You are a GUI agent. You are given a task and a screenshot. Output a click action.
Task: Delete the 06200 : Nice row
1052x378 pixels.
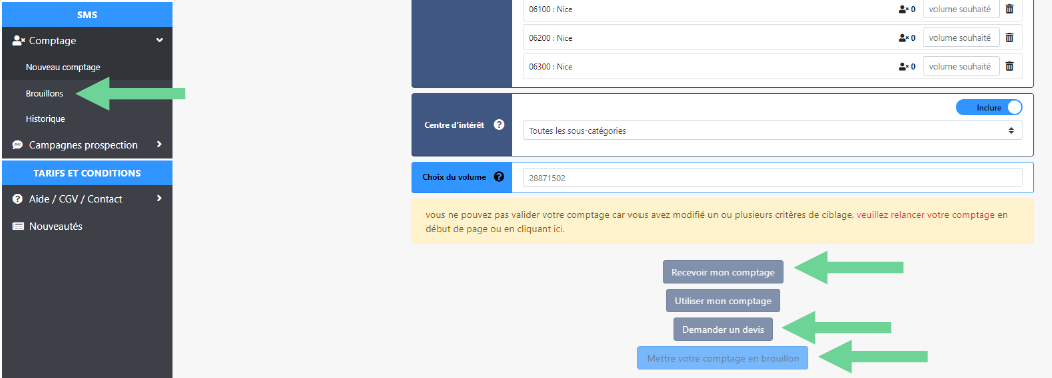click(x=1009, y=38)
